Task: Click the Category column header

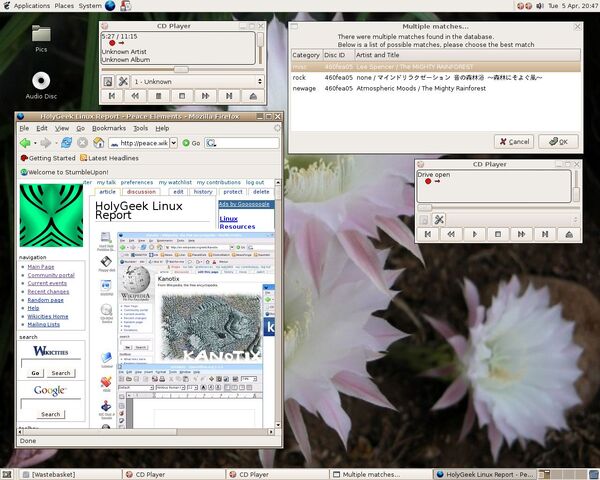Action: [307, 55]
